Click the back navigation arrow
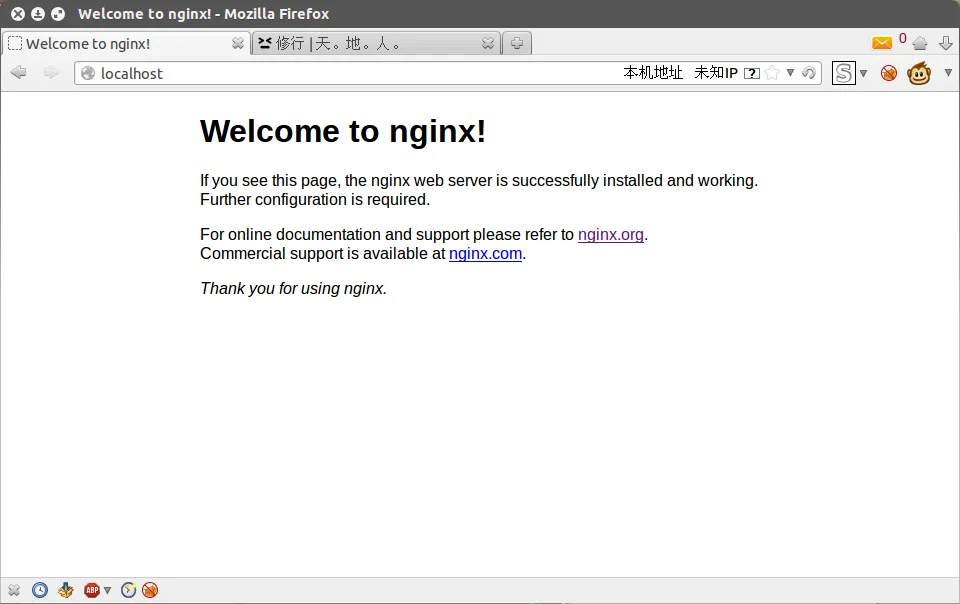Image resolution: width=960 pixels, height=604 pixels. pos(18,73)
